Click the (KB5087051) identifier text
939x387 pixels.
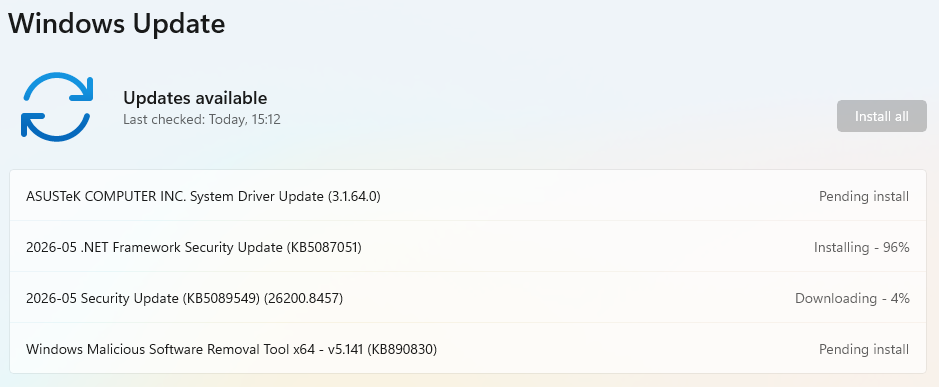(324, 247)
